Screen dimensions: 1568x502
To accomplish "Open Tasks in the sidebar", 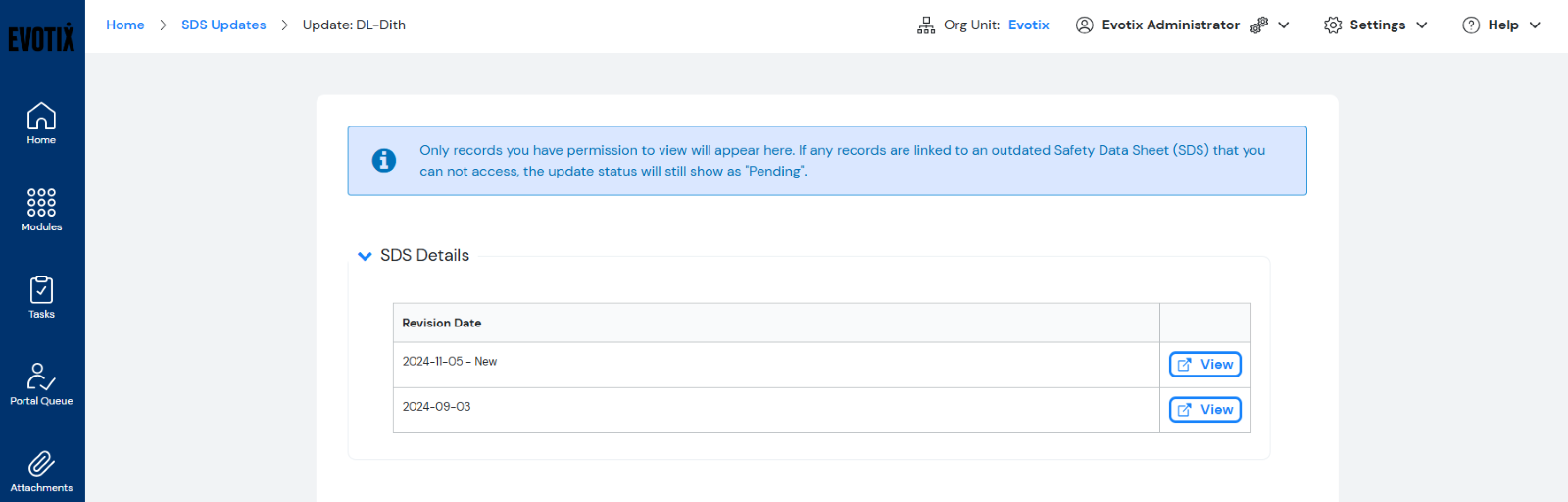I will point(41,297).
